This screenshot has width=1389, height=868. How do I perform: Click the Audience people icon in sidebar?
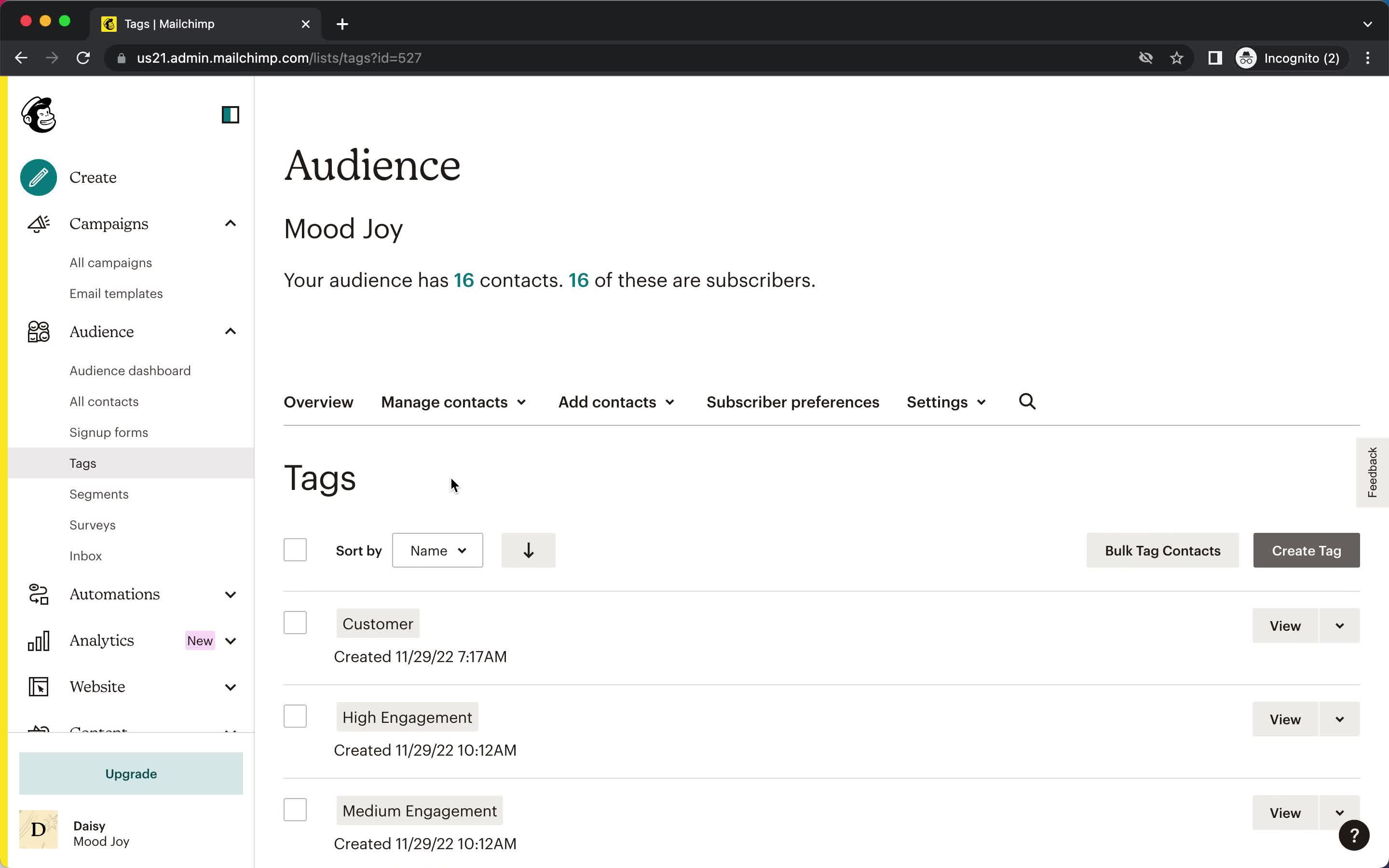[x=39, y=332]
